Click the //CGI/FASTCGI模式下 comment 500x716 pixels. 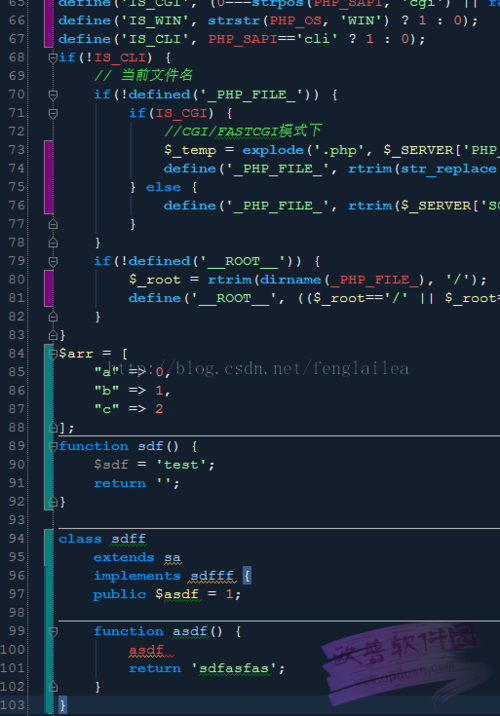[x=243, y=131]
